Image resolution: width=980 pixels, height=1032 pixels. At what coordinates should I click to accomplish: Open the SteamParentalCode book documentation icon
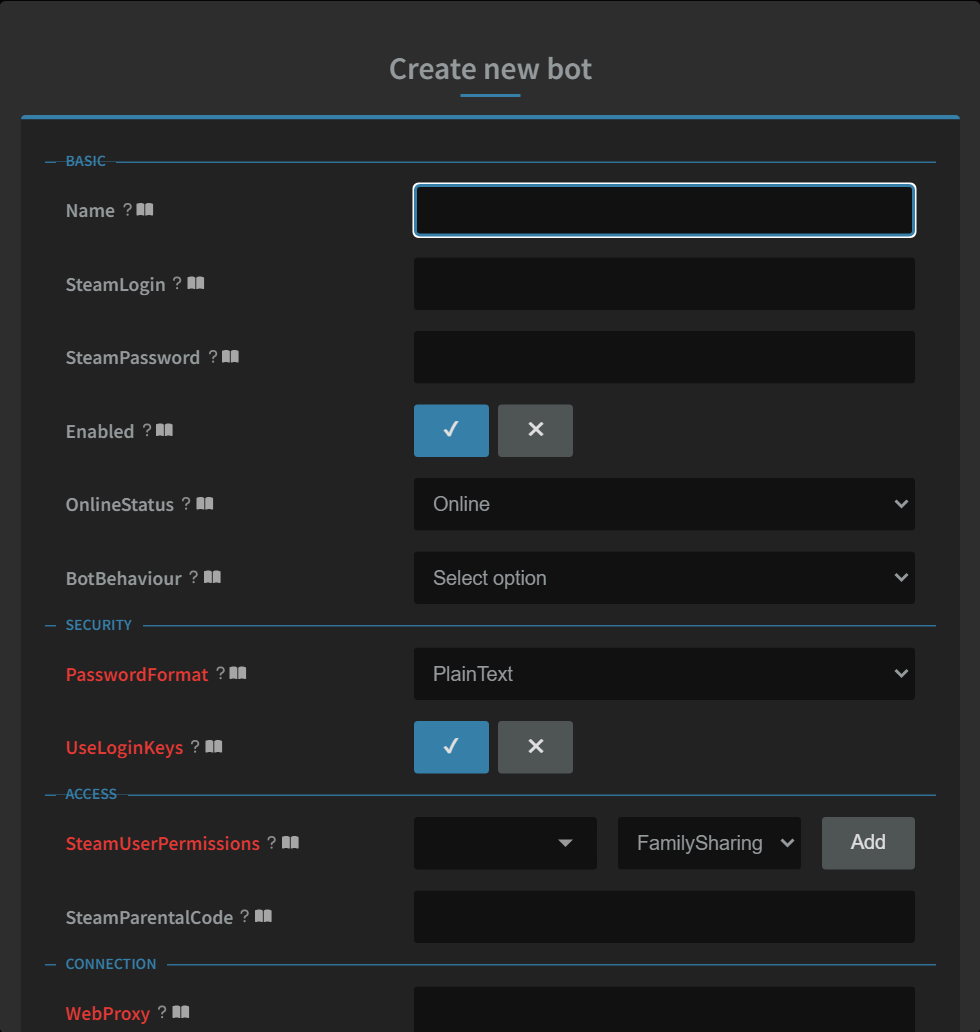tap(263, 916)
